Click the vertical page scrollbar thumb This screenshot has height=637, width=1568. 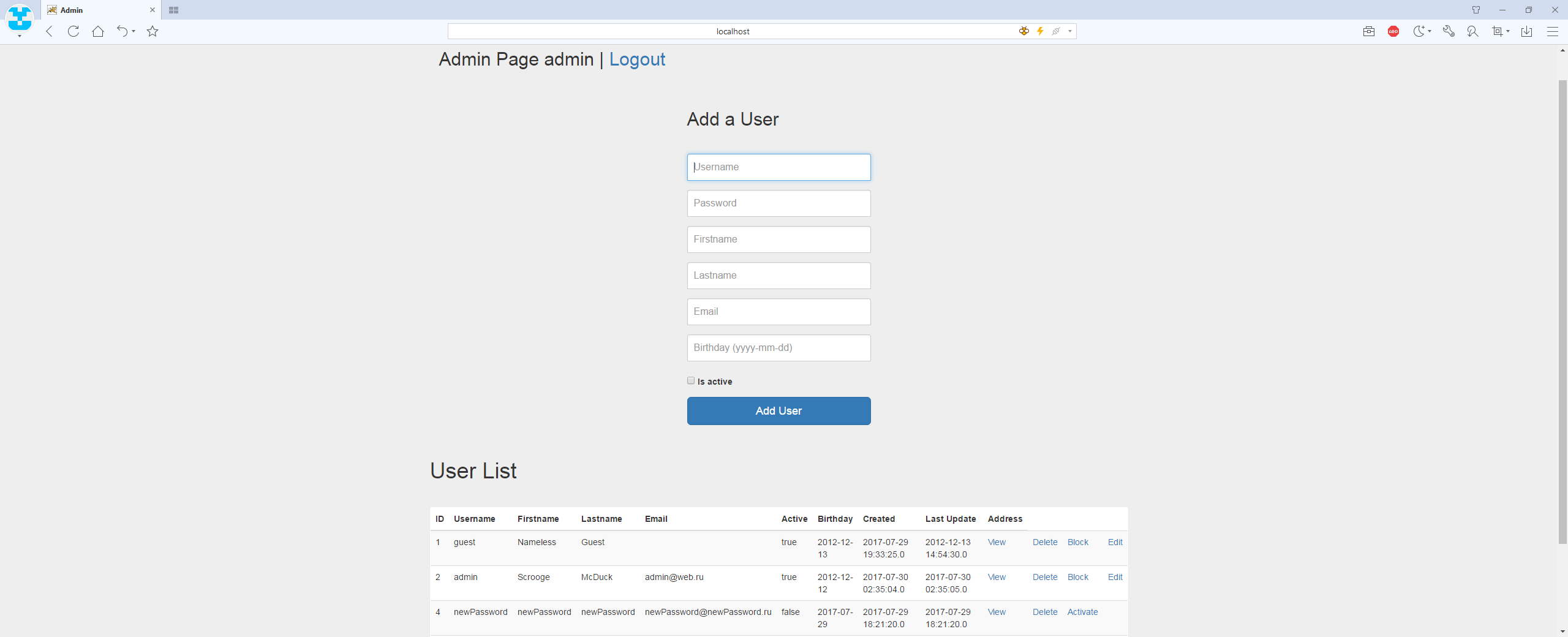coord(1562,311)
